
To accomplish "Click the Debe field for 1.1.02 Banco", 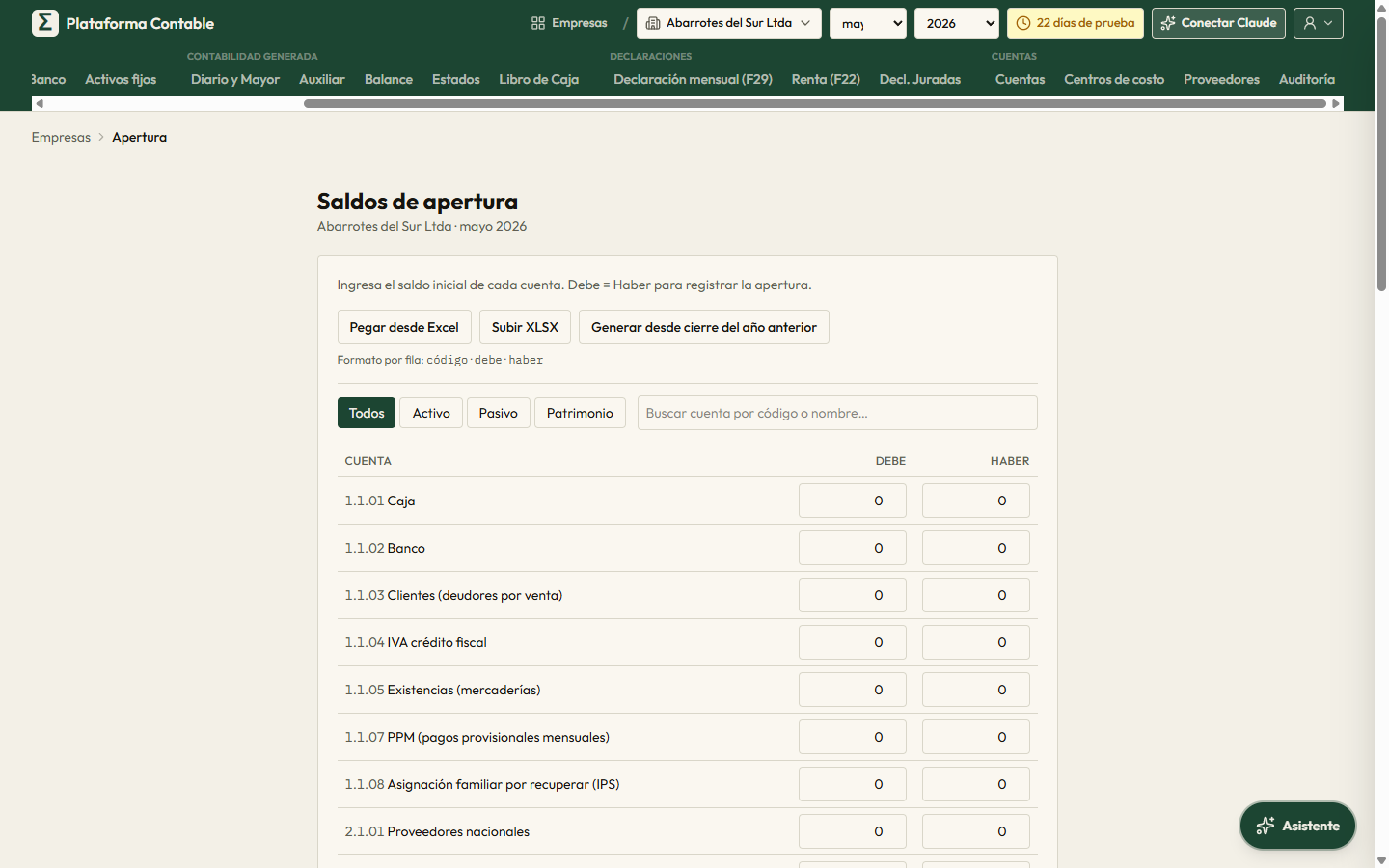I will 853,548.
